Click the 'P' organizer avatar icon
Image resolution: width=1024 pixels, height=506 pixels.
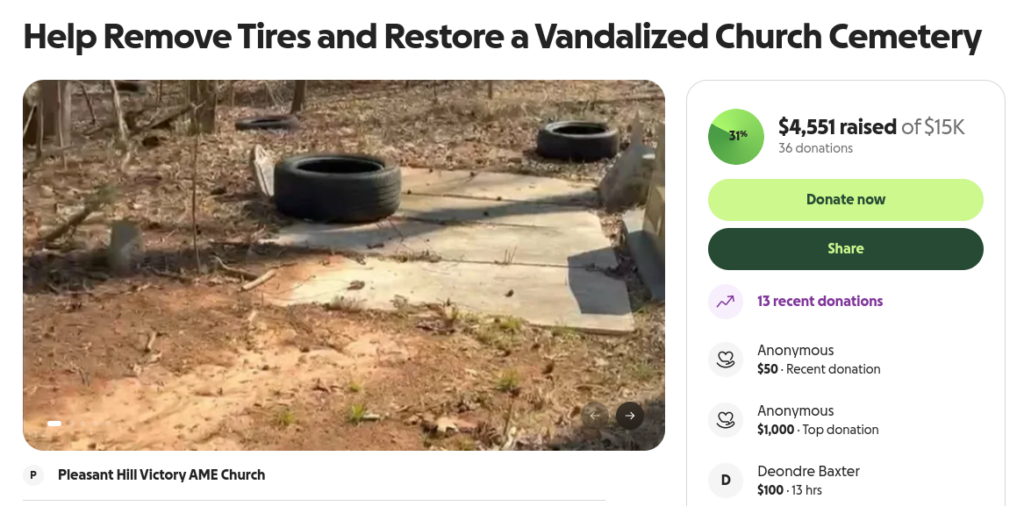click(x=33, y=475)
